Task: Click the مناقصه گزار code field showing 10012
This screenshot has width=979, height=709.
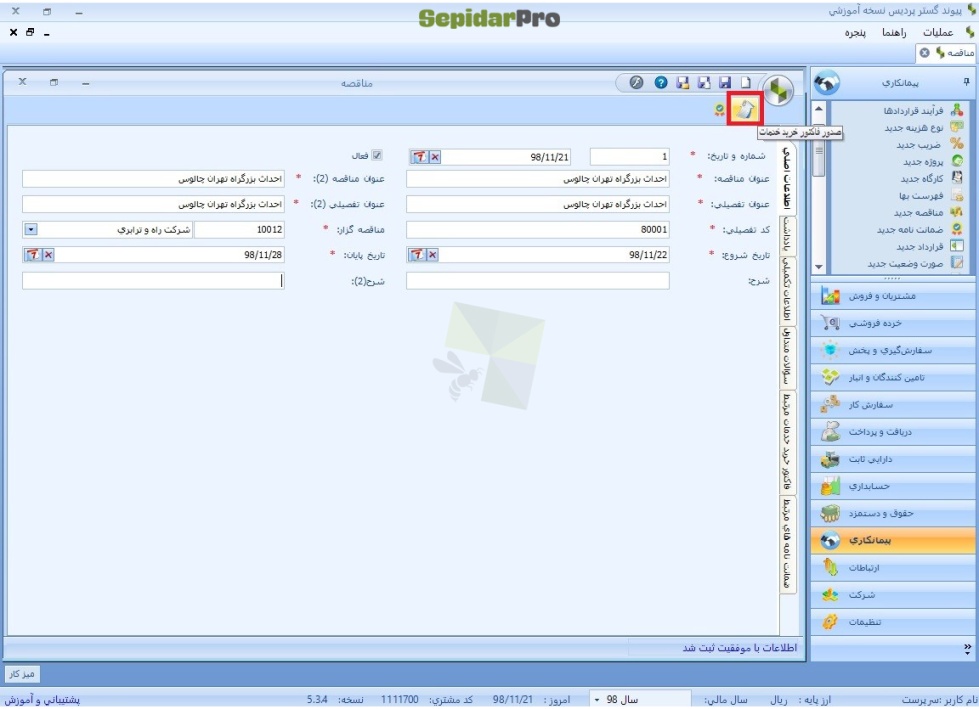Action: [239, 230]
